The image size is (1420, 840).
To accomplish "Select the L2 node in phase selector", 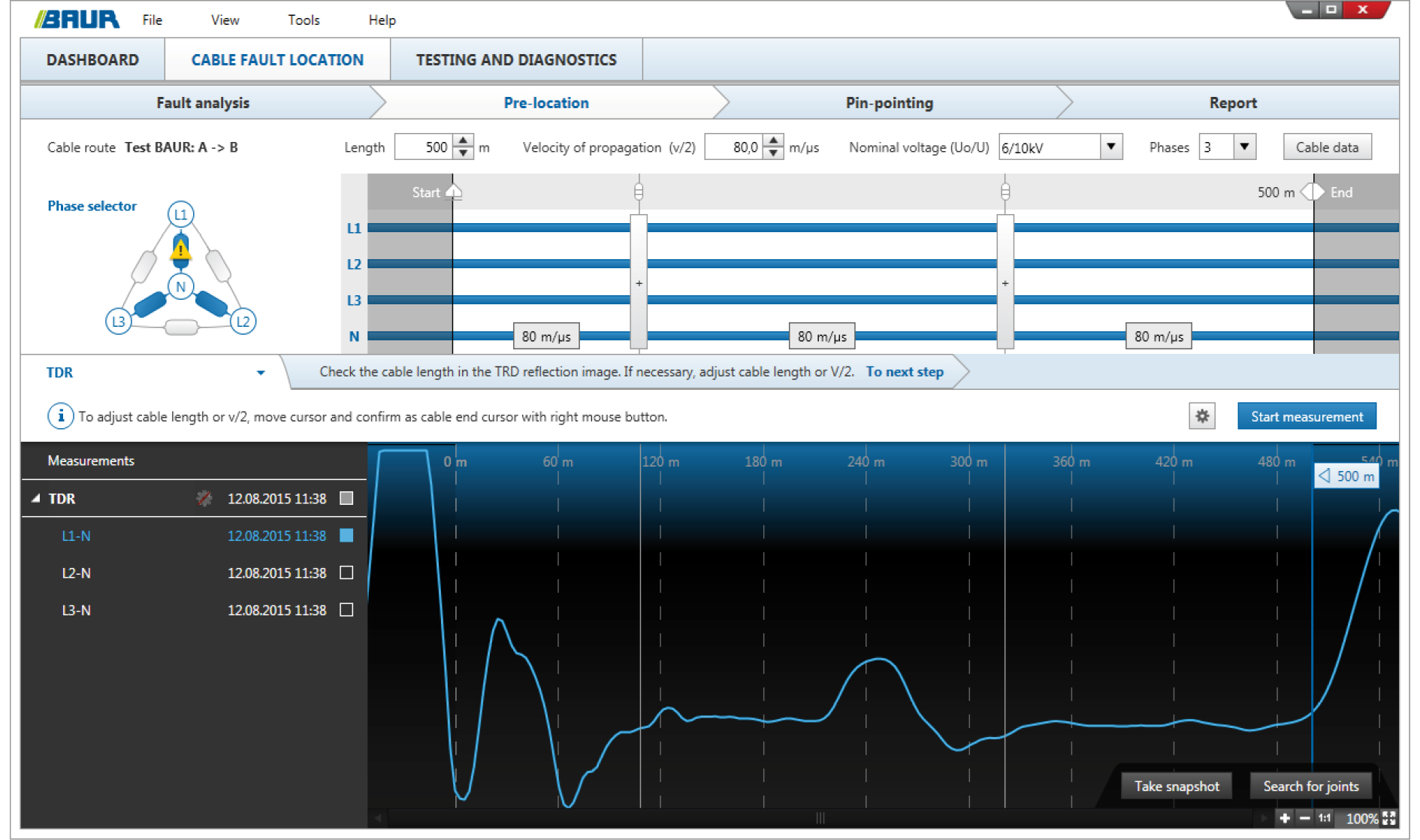I will pyautogui.click(x=243, y=322).
